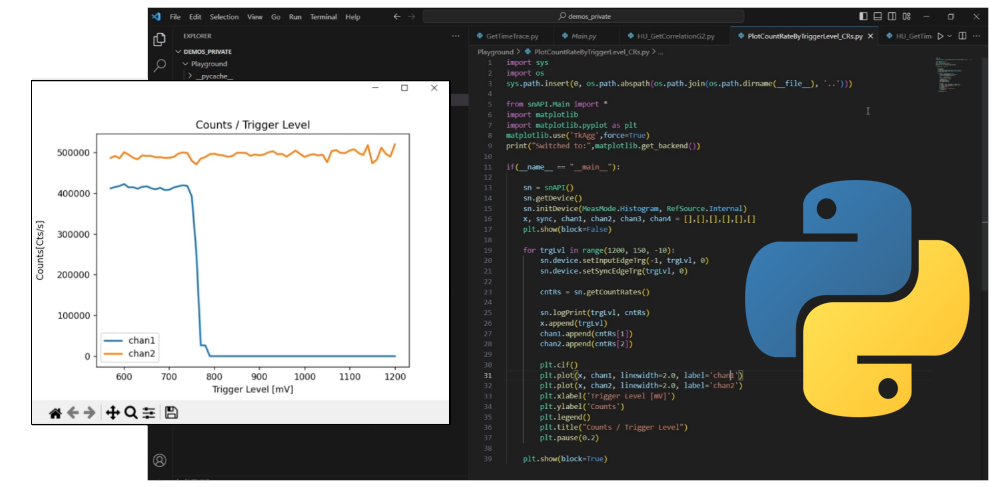The height and width of the screenshot is (487, 993).
Task: Select the PlotCountRateByTriggerLevel_CRs.py tab
Action: tap(803, 37)
